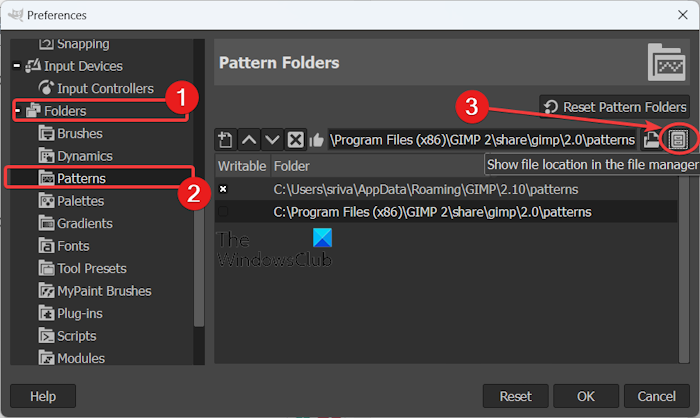Screen dimensions: 700x418
Task: Select Palettes in the folders tree
Action: click(x=80, y=201)
